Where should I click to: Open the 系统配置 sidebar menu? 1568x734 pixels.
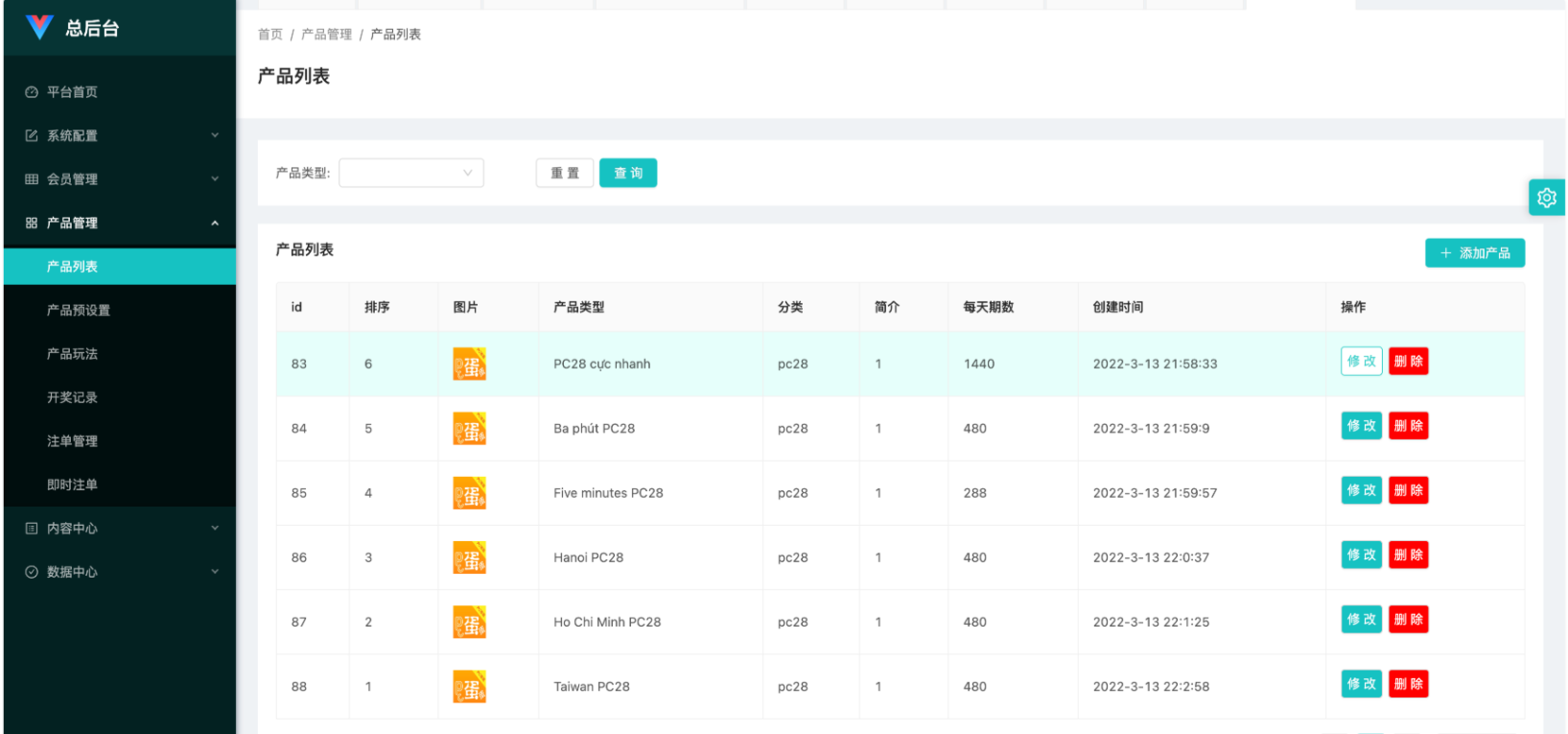point(120,135)
